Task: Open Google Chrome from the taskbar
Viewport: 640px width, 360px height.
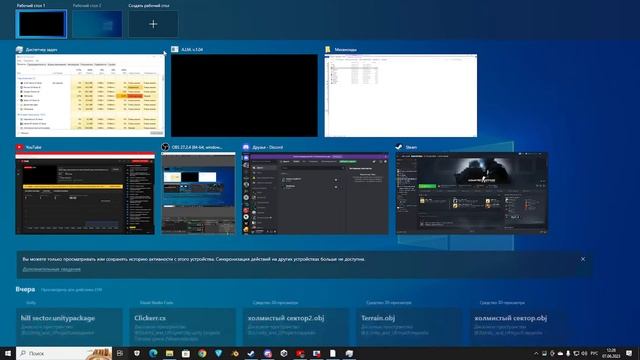Action: point(202,353)
